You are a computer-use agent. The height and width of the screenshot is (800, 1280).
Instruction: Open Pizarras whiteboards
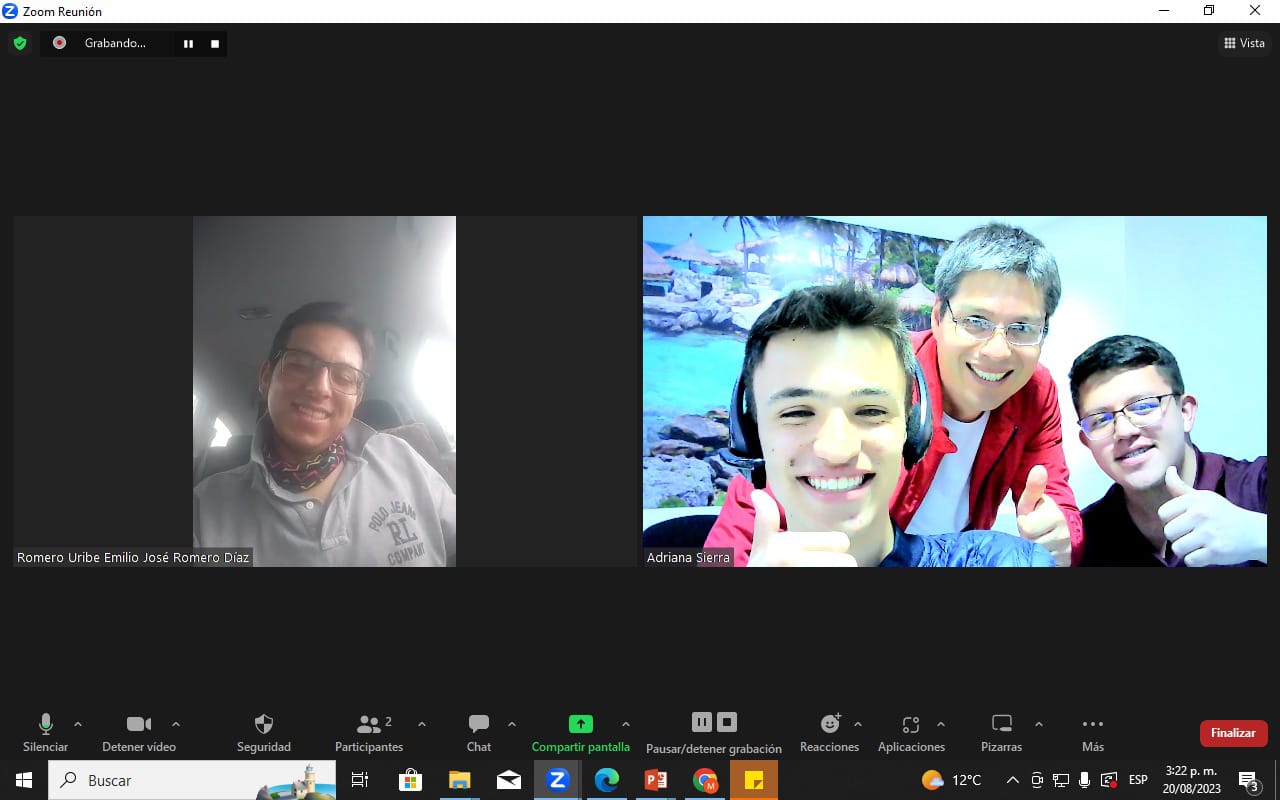coord(1001,732)
